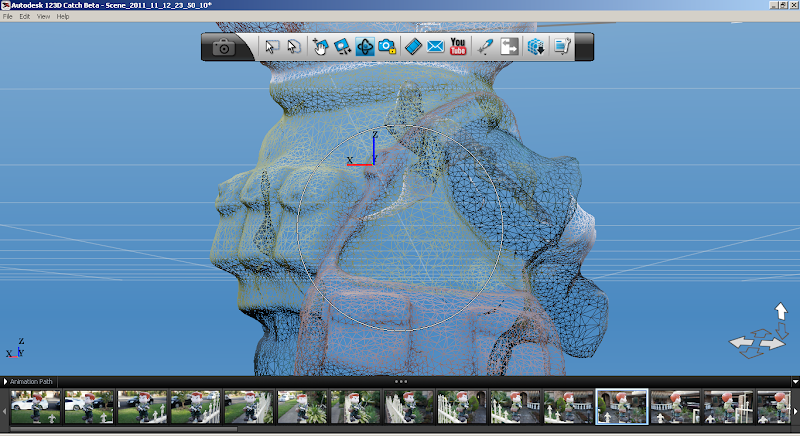Activate the orbit tool
Viewport: 800px width, 436px height.
pyautogui.click(x=364, y=47)
